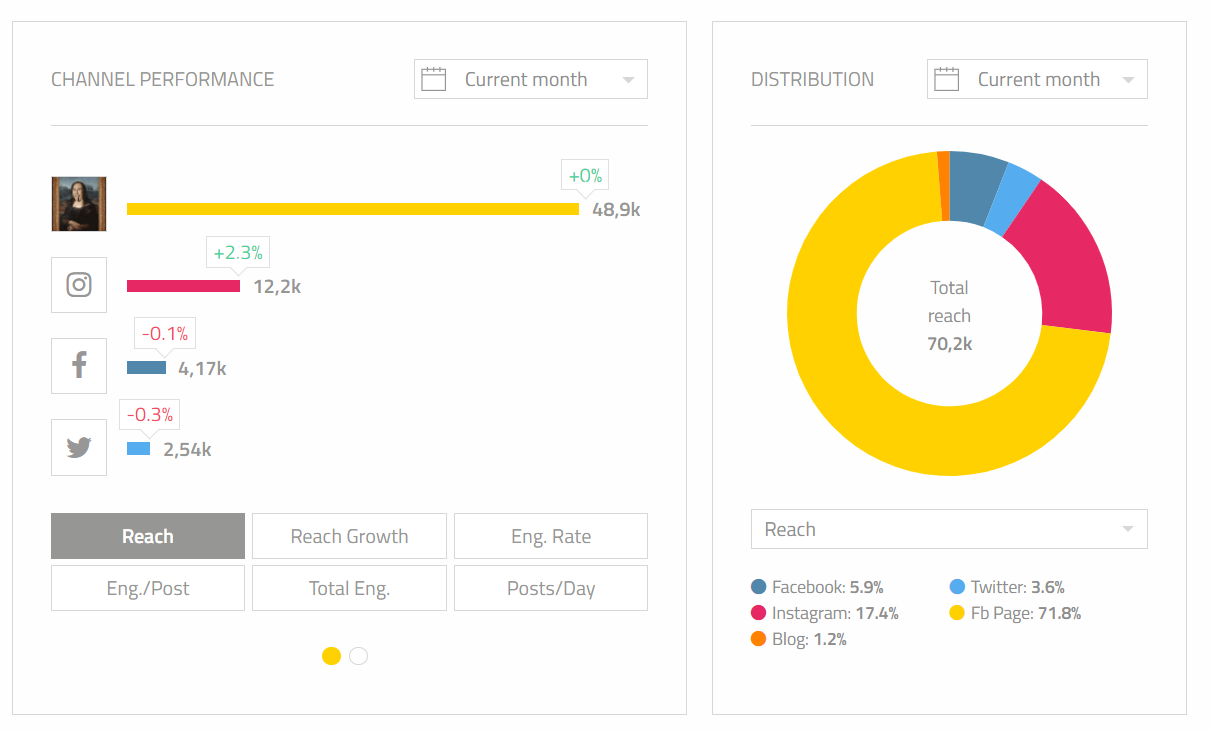The image size is (1210, 730).
Task: Click the Twitter bird icon
Action: point(79,447)
